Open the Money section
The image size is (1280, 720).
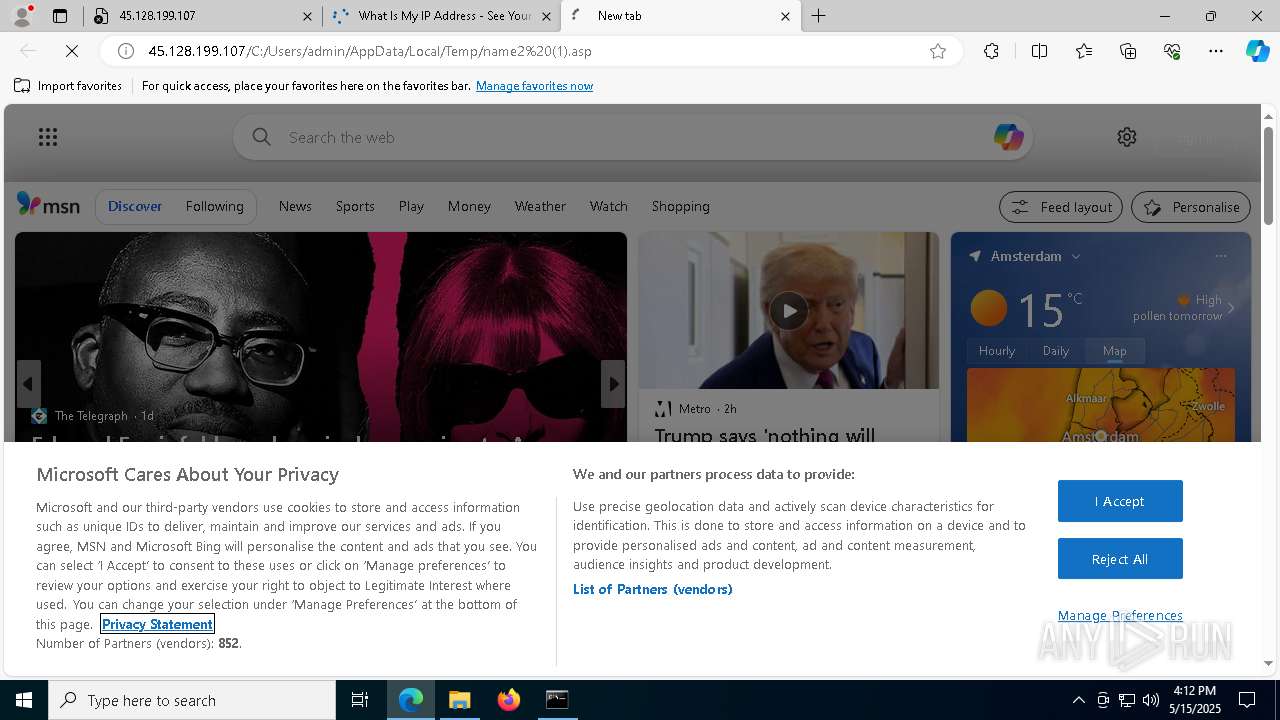[469, 206]
